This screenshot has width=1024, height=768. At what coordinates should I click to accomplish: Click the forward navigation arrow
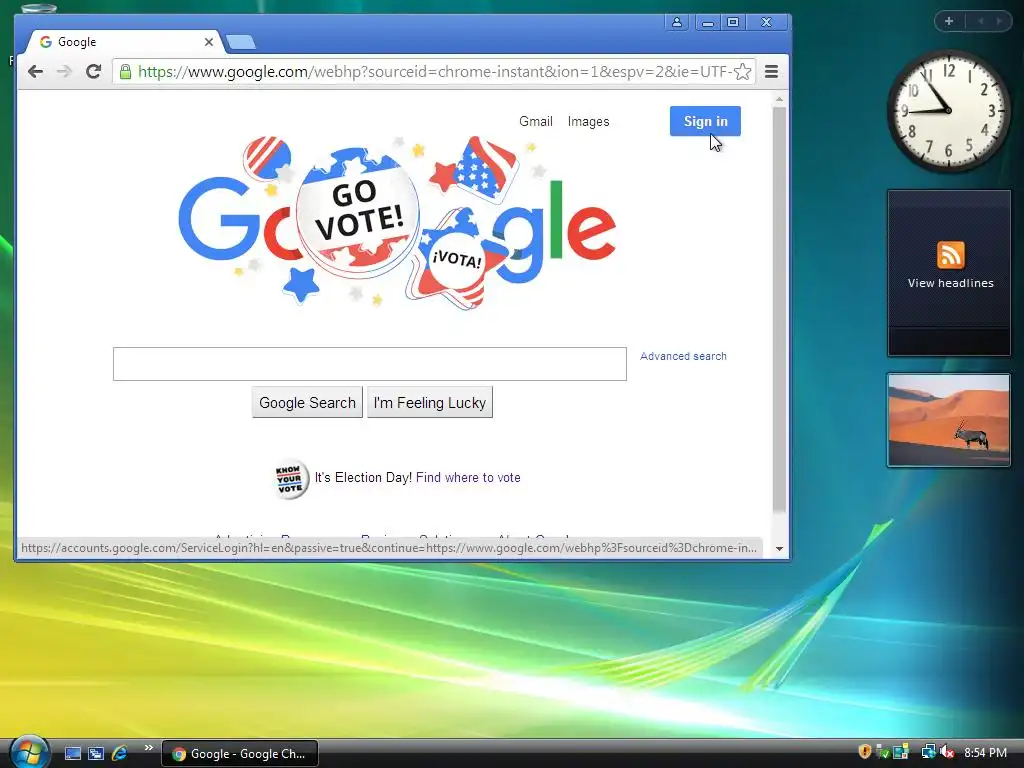64,72
